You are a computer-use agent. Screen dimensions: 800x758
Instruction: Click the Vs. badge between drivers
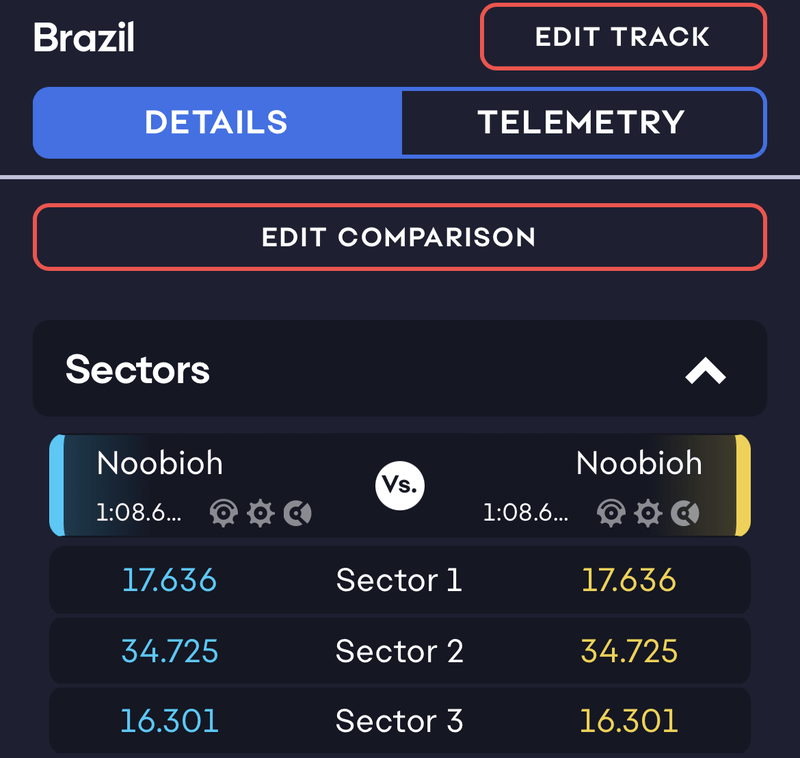tap(400, 486)
